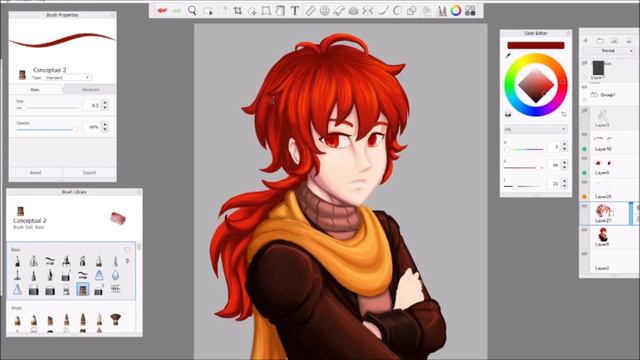Toggle the Symmetry tool

(x=368, y=11)
